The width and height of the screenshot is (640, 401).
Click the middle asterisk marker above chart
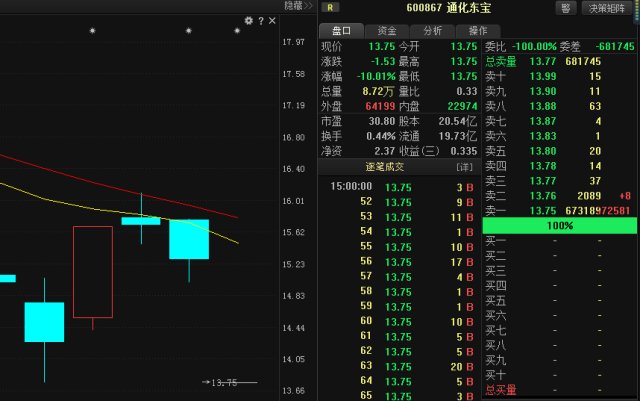pos(188,32)
